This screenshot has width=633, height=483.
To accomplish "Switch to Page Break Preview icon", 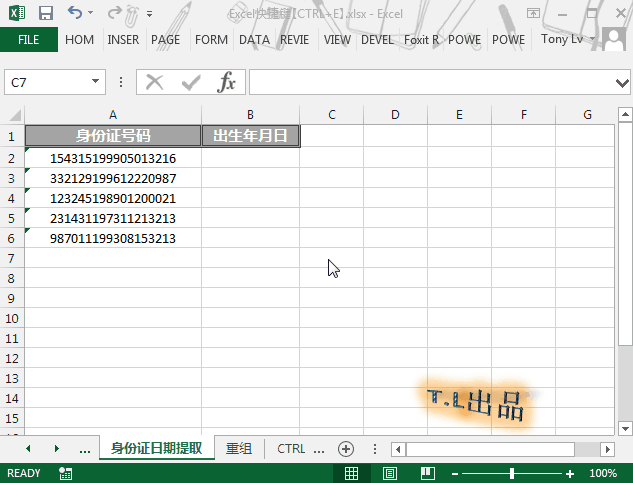I will [x=428, y=473].
